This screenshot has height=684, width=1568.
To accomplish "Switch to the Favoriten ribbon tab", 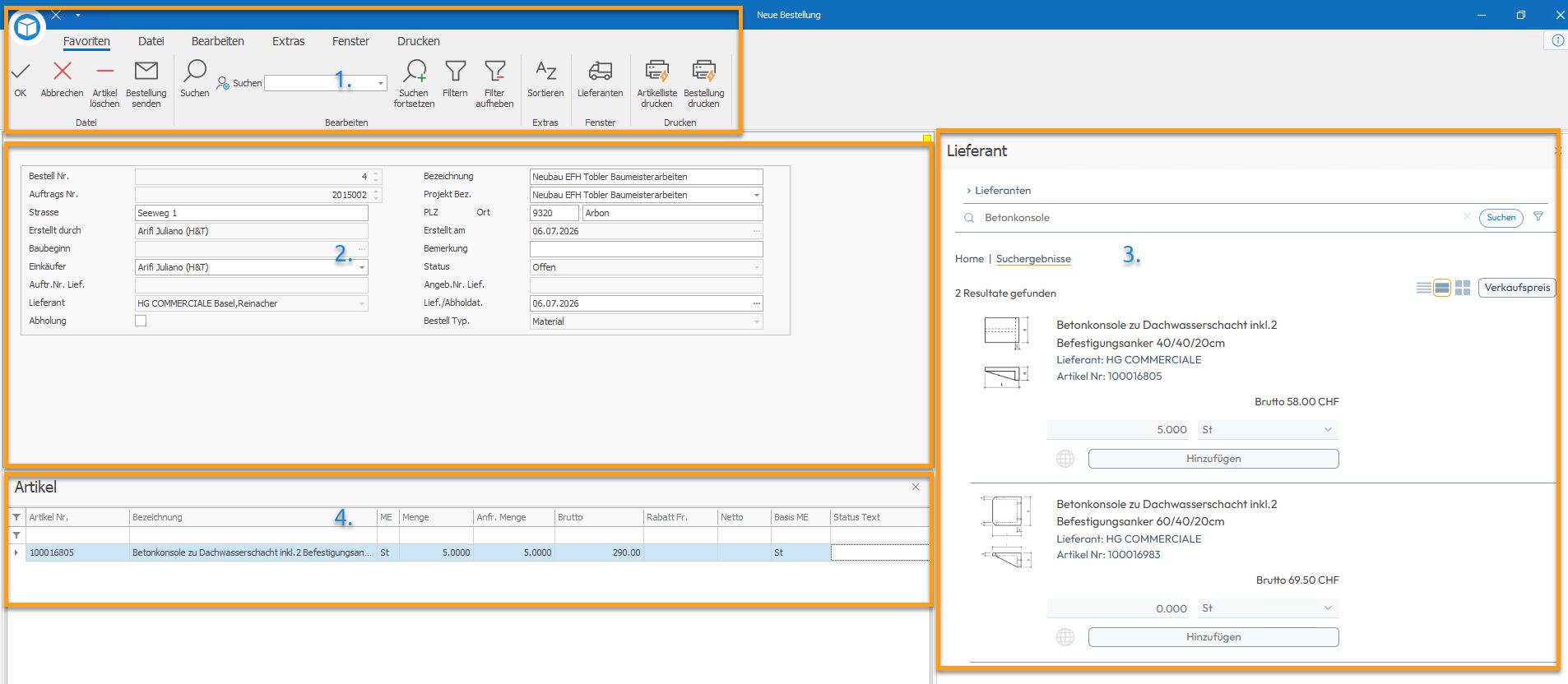I will [x=86, y=41].
